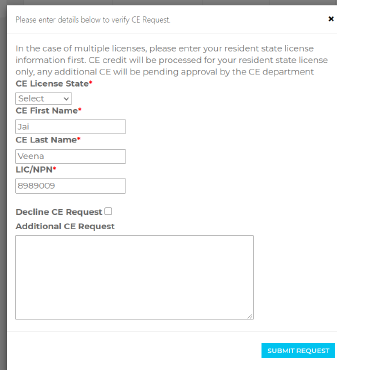Click the empty footer area beside Submit Request

pyautogui.click(x=133, y=351)
